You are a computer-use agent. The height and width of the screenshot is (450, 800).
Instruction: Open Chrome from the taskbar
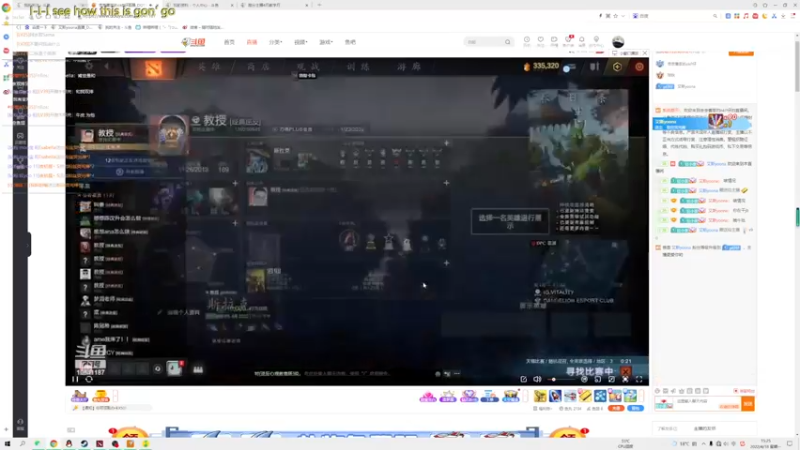54,443
